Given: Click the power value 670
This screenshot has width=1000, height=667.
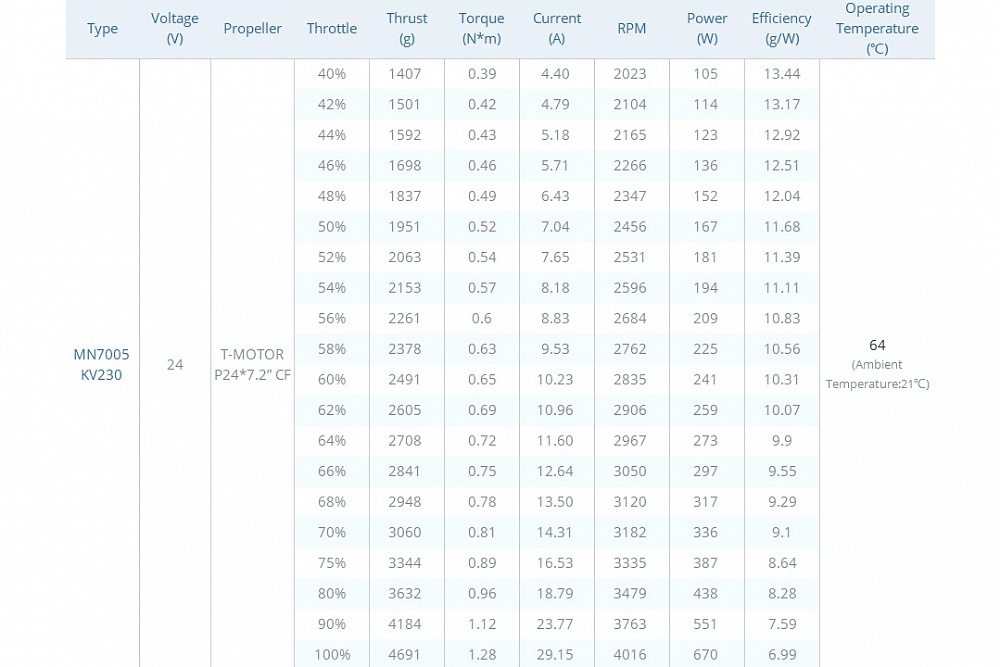Looking at the screenshot, I should tap(705, 654).
